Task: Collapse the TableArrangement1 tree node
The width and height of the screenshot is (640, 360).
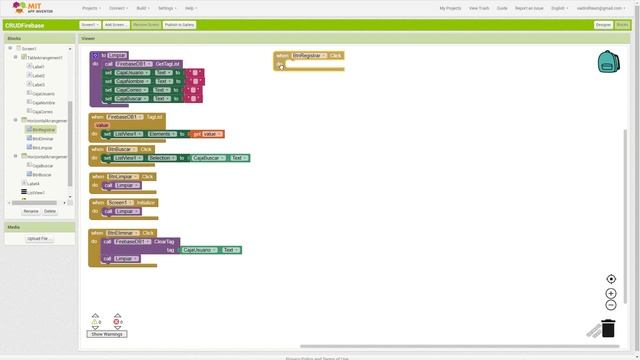Action: [16, 57]
